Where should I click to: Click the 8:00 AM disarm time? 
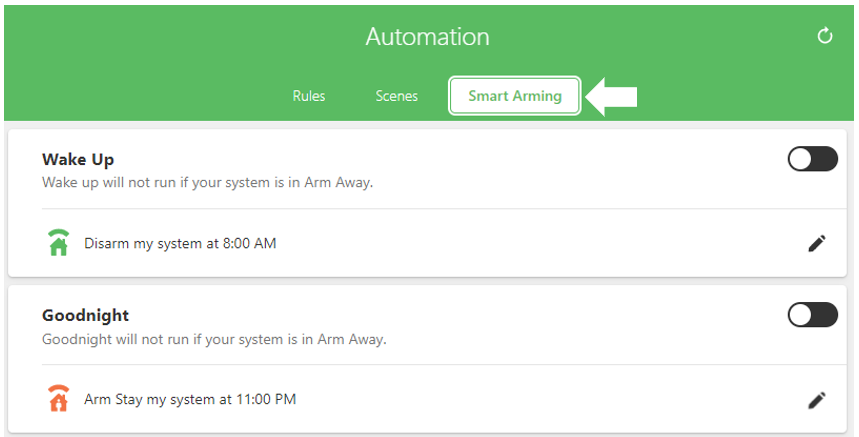tap(249, 243)
